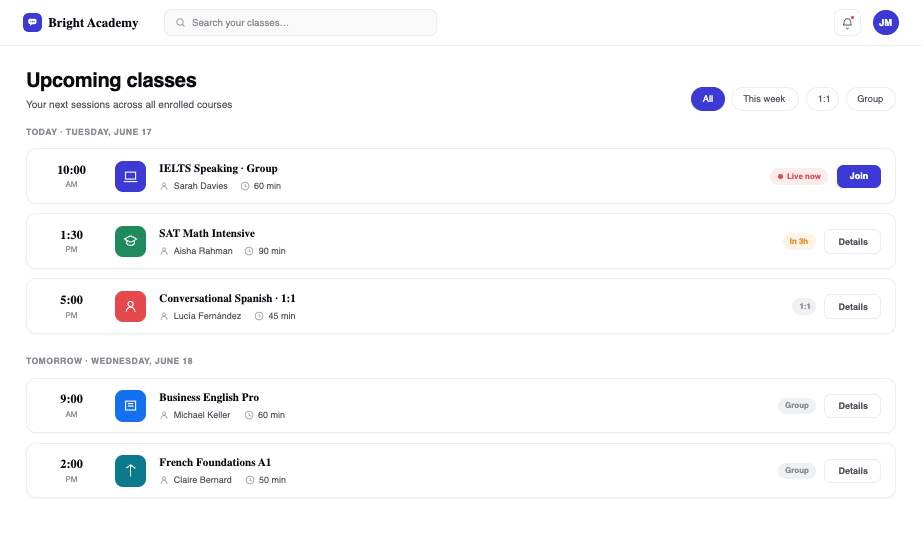Open Details for SAT Math Intensive

click(852, 242)
